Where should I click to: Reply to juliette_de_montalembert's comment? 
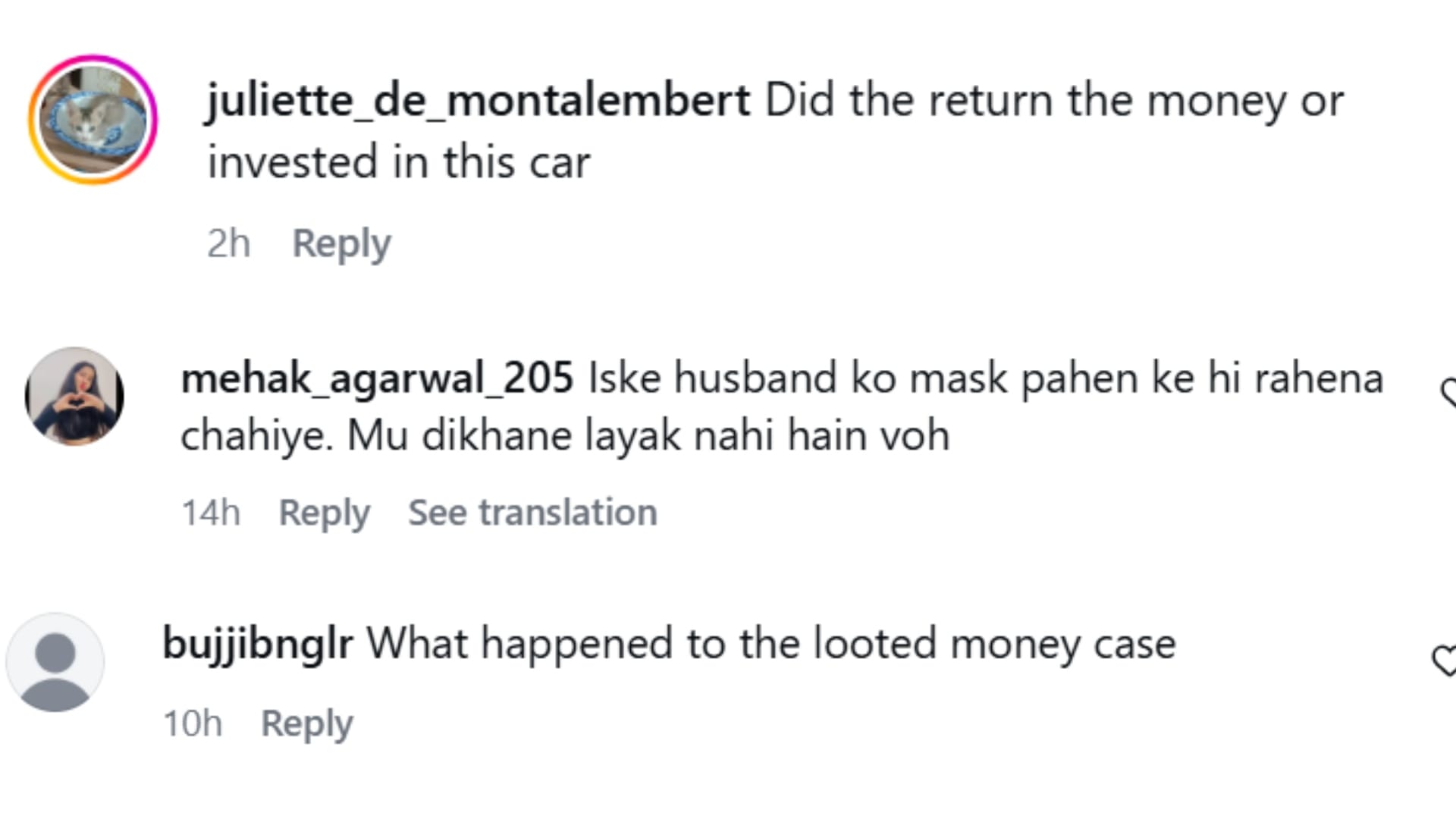[x=341, y=243]
